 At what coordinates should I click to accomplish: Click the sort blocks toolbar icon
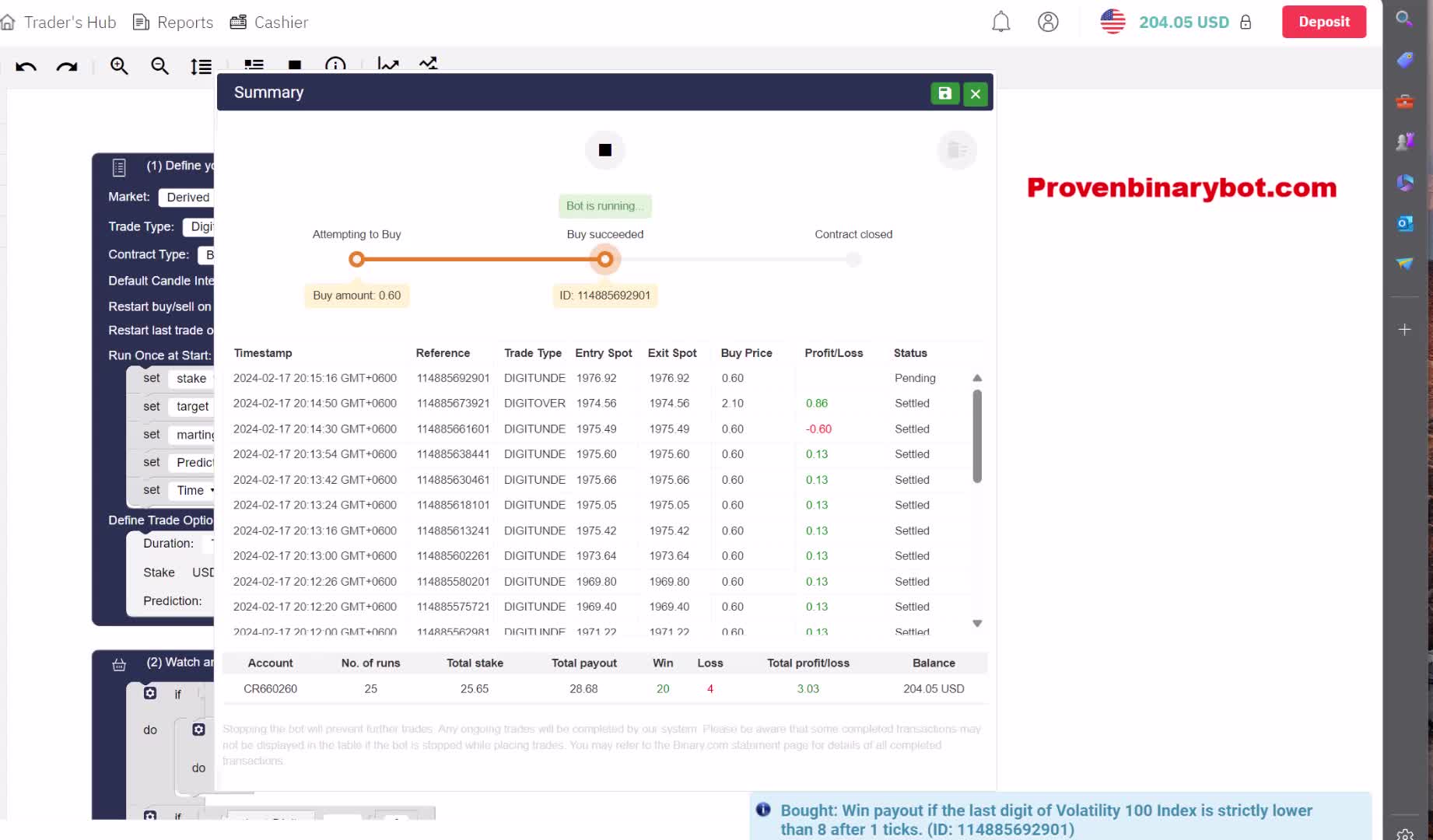coord(201,67)
